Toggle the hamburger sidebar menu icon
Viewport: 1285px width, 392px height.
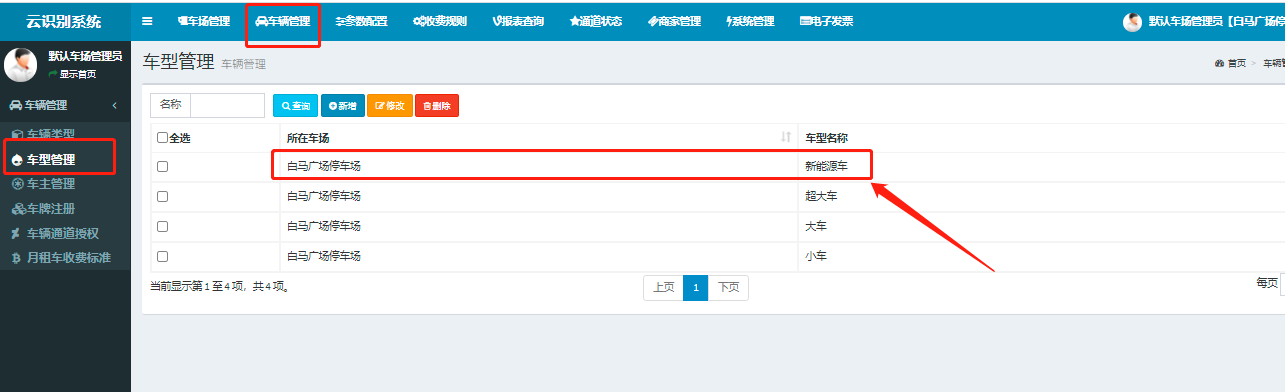[147, 20]
